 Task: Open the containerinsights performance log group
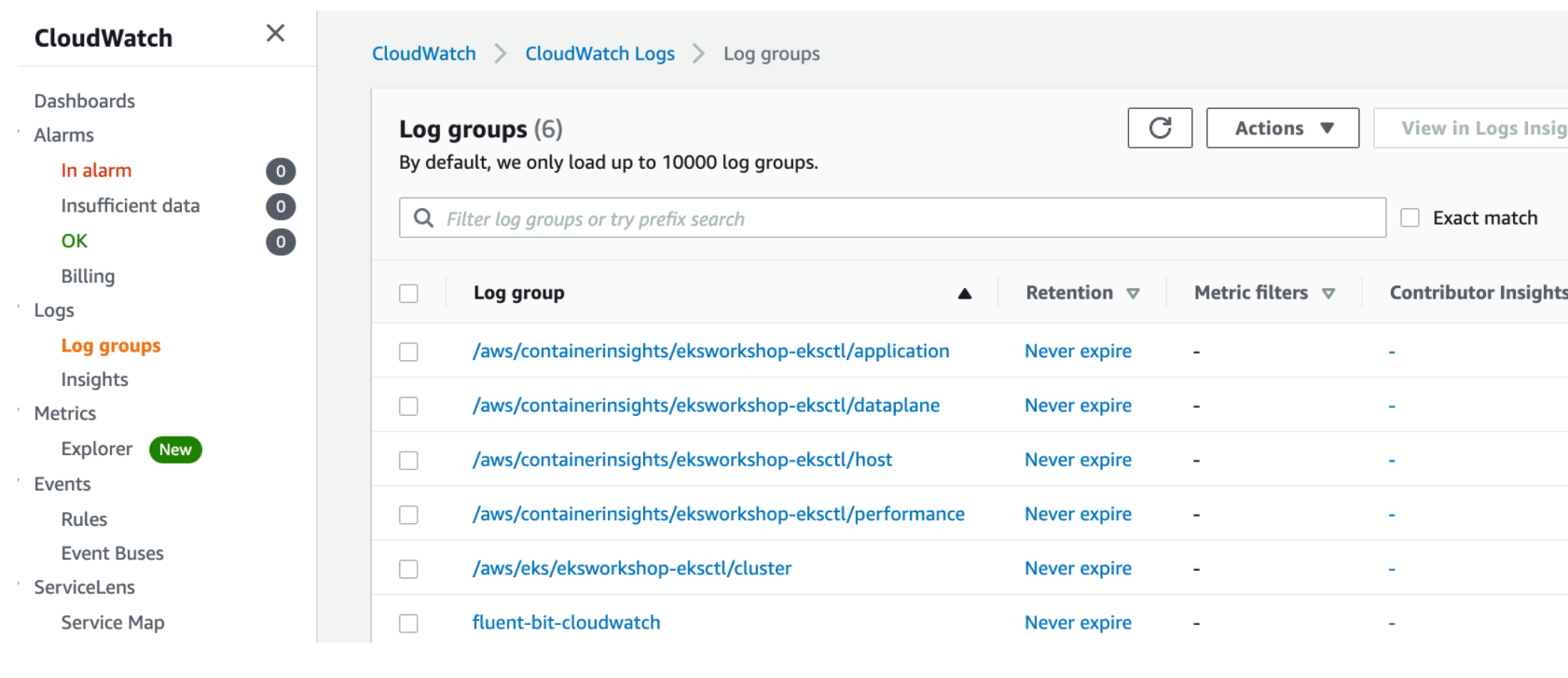pos(719,514)
